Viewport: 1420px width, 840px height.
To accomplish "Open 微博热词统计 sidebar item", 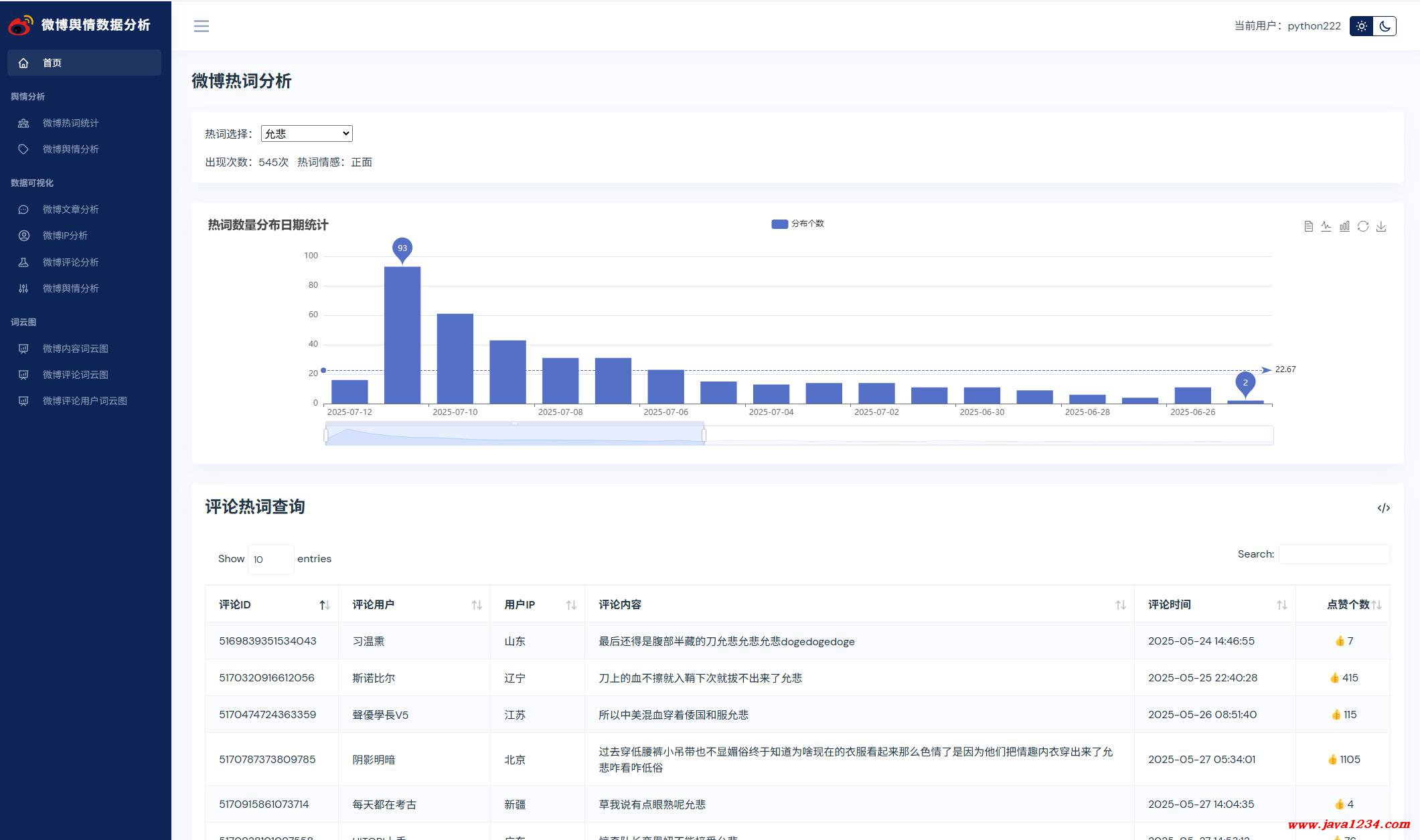I will 70,123.
